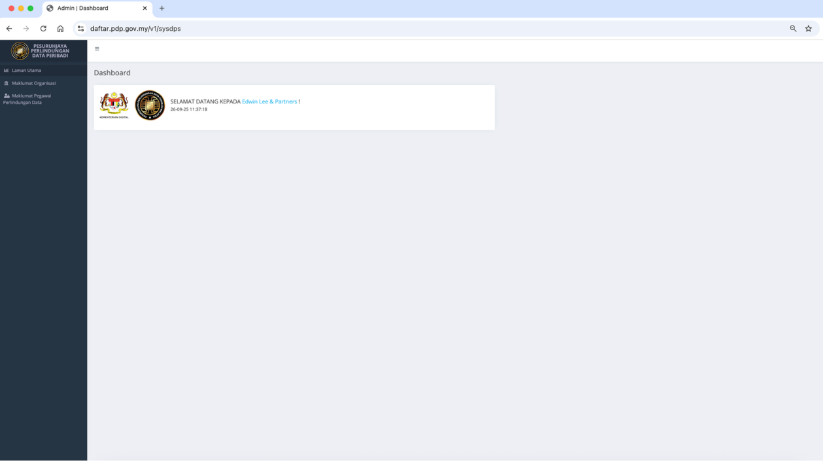823x462 pixels.
Task: Click the Edwin Lee & Partners link
Action: pyautogui.click(x=269, y=101)
